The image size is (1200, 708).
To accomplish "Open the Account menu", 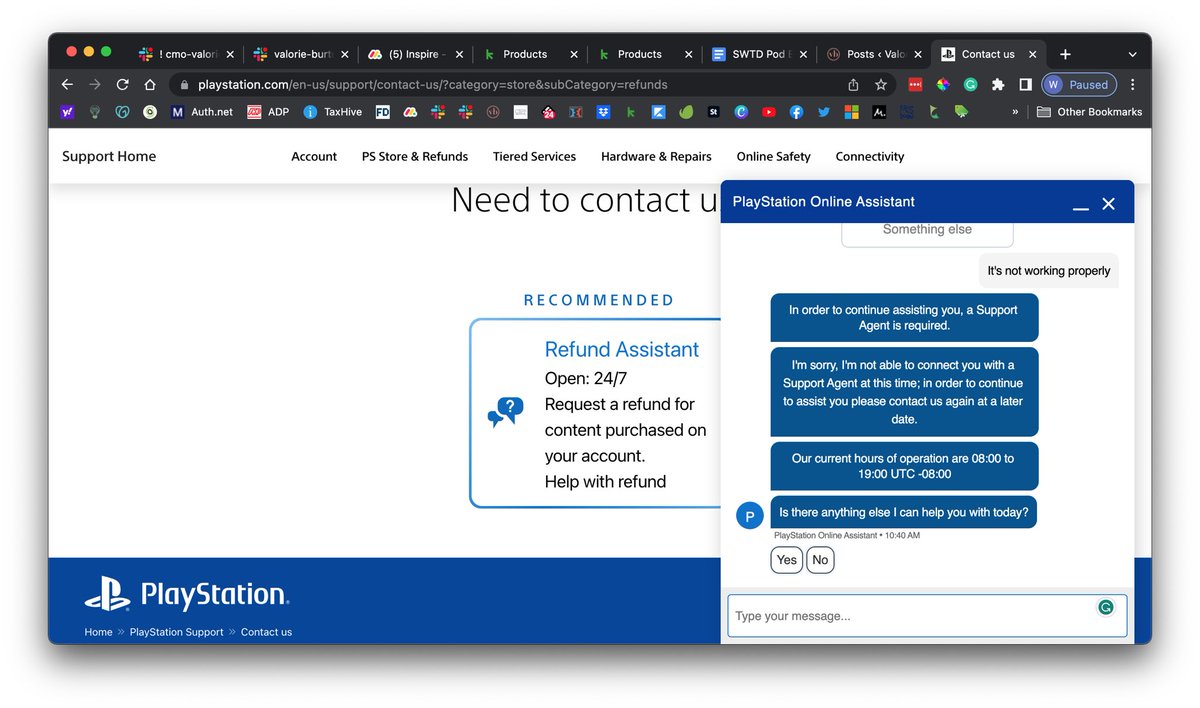I will (314, 156).
